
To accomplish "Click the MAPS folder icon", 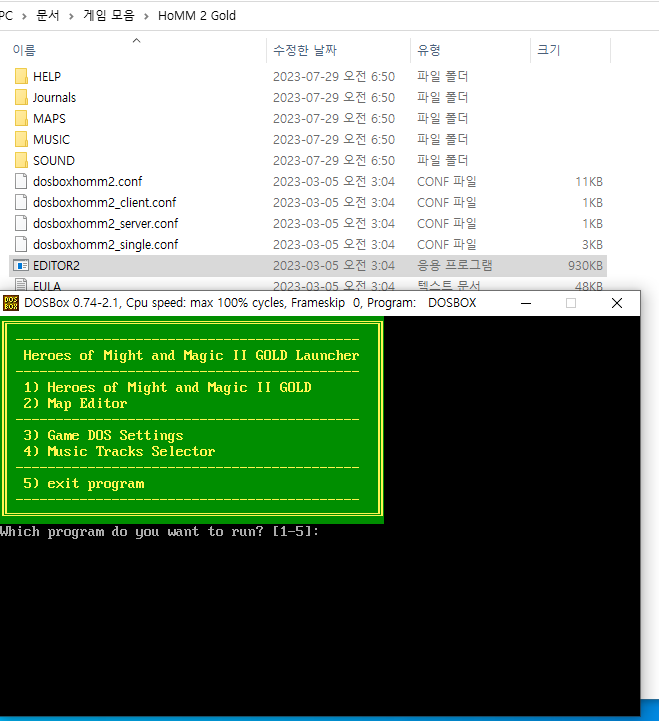I will pos(21,118).
